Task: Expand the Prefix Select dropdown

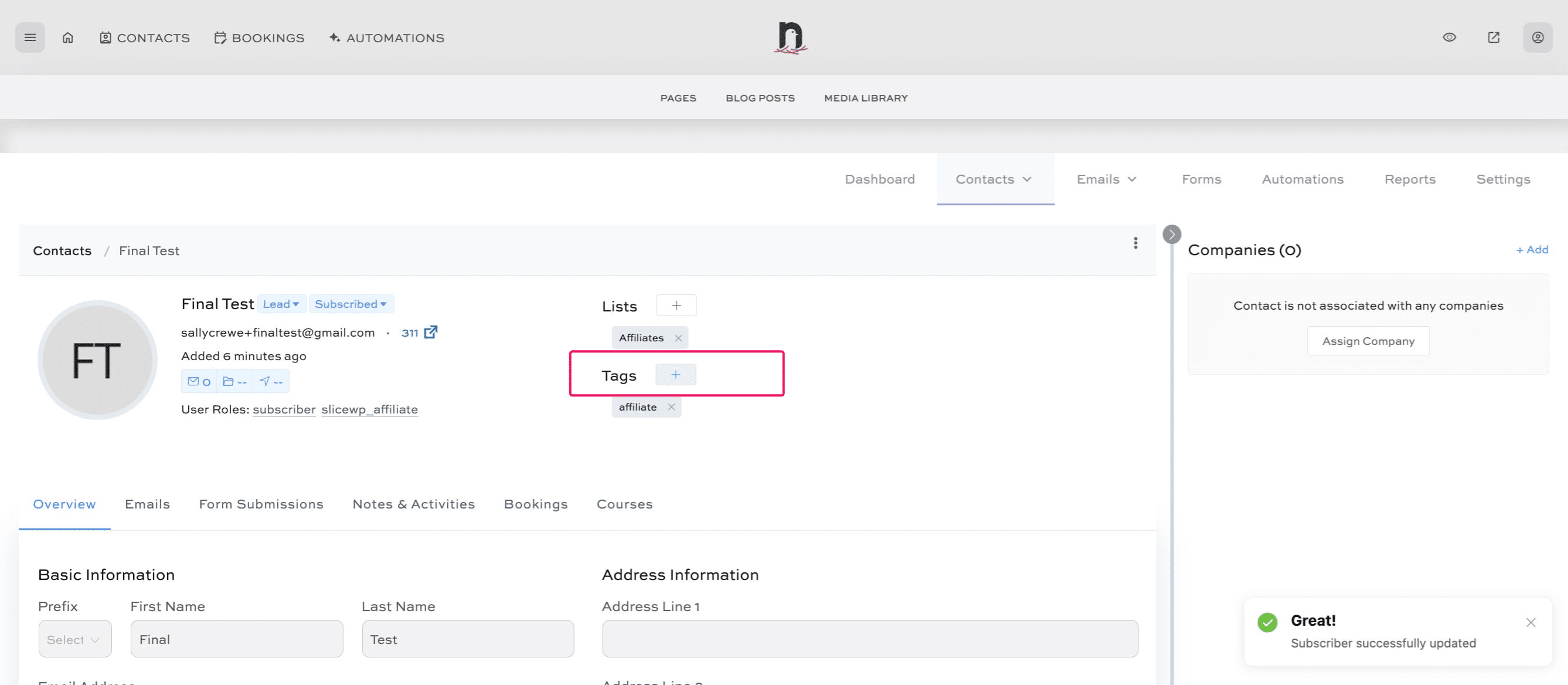Action: click(x=74, y=639)
